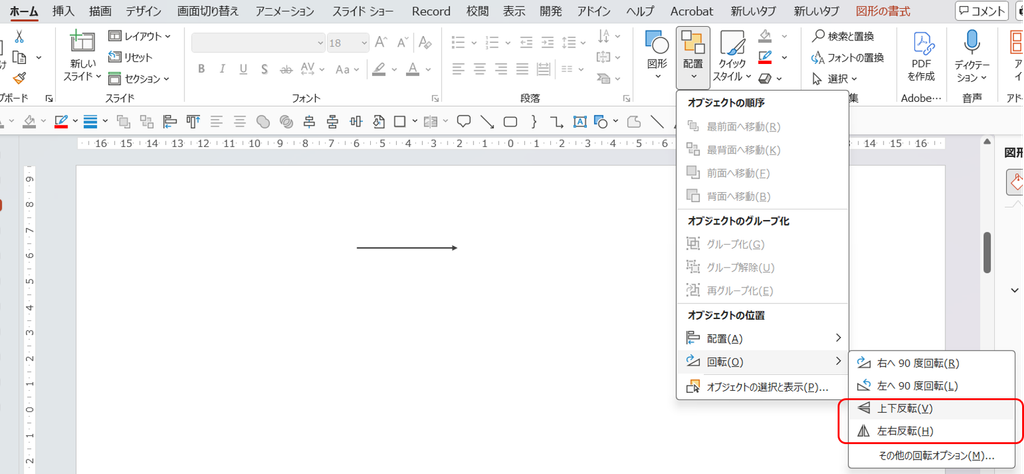Open the レイアウト layout dropdown

click(x=139, y=36)
